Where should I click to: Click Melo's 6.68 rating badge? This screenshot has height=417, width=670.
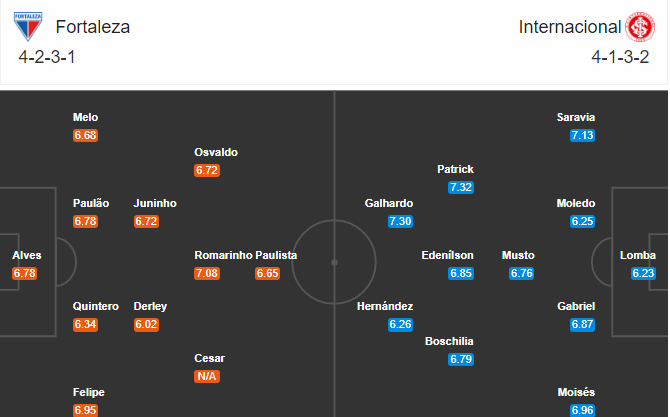pos(85,135)
